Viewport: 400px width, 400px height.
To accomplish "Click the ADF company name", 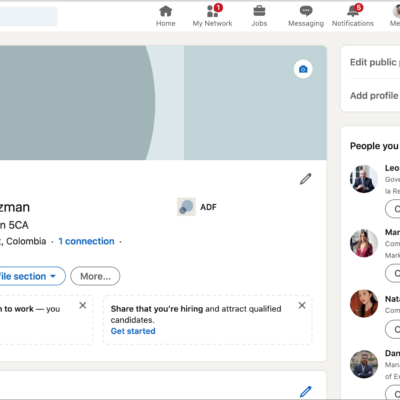I will 208,207.
